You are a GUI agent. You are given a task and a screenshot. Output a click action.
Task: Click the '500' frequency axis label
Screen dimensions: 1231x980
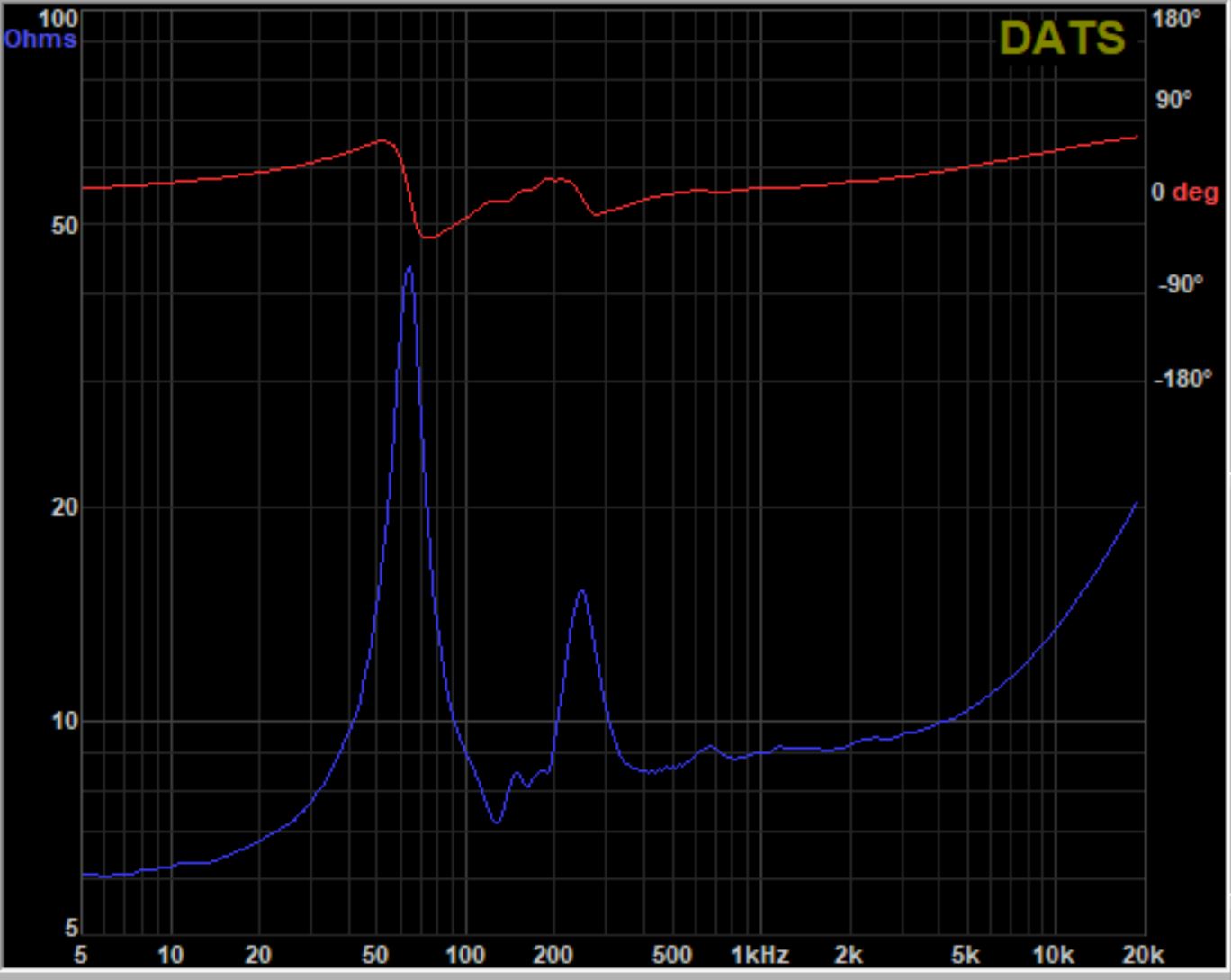tap(671, 955)
